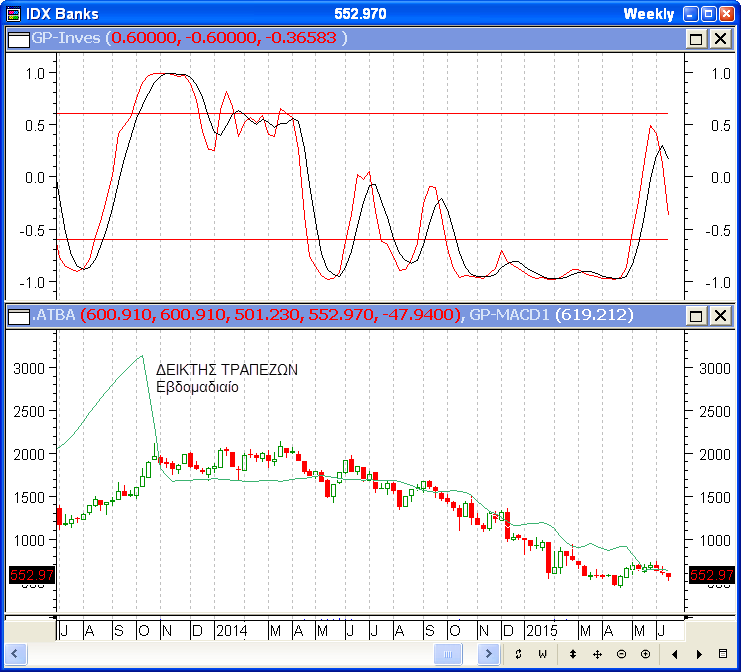Image resolution: width=741 pixels, height=672 pixels.
Task: Zoom in with the plus magnifier icon
Action: 646,654
